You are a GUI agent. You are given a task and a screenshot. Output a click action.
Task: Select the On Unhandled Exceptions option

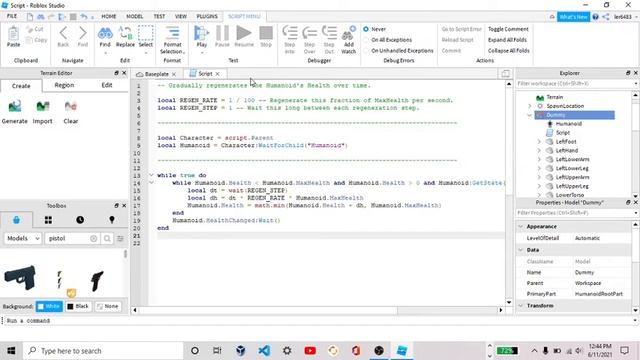point(366,51)
